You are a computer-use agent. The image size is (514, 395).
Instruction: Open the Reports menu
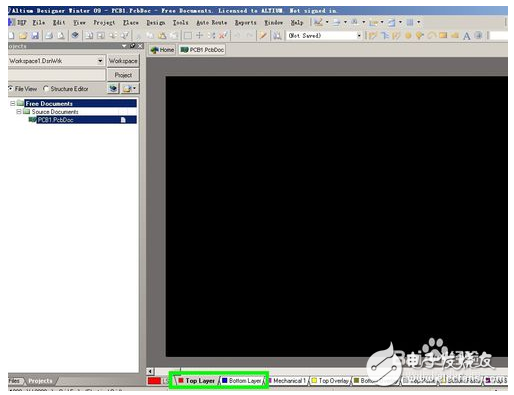246,23
